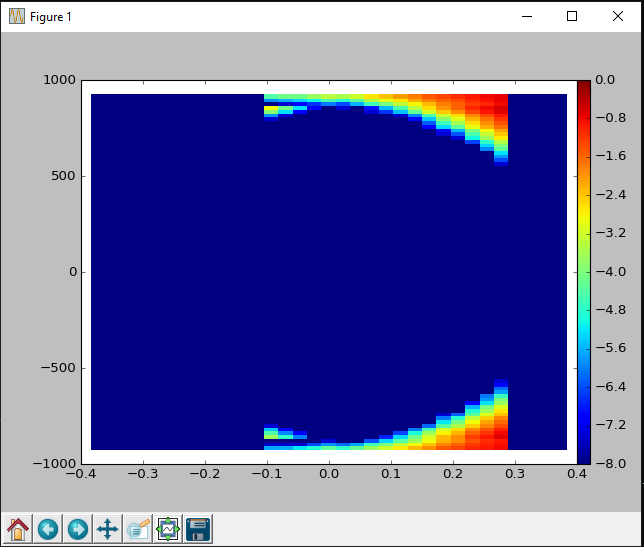The height and width of the screenshot is (547, 644).
Task: Click the colorbar label '−8.0'
Action: pos(611,464)
